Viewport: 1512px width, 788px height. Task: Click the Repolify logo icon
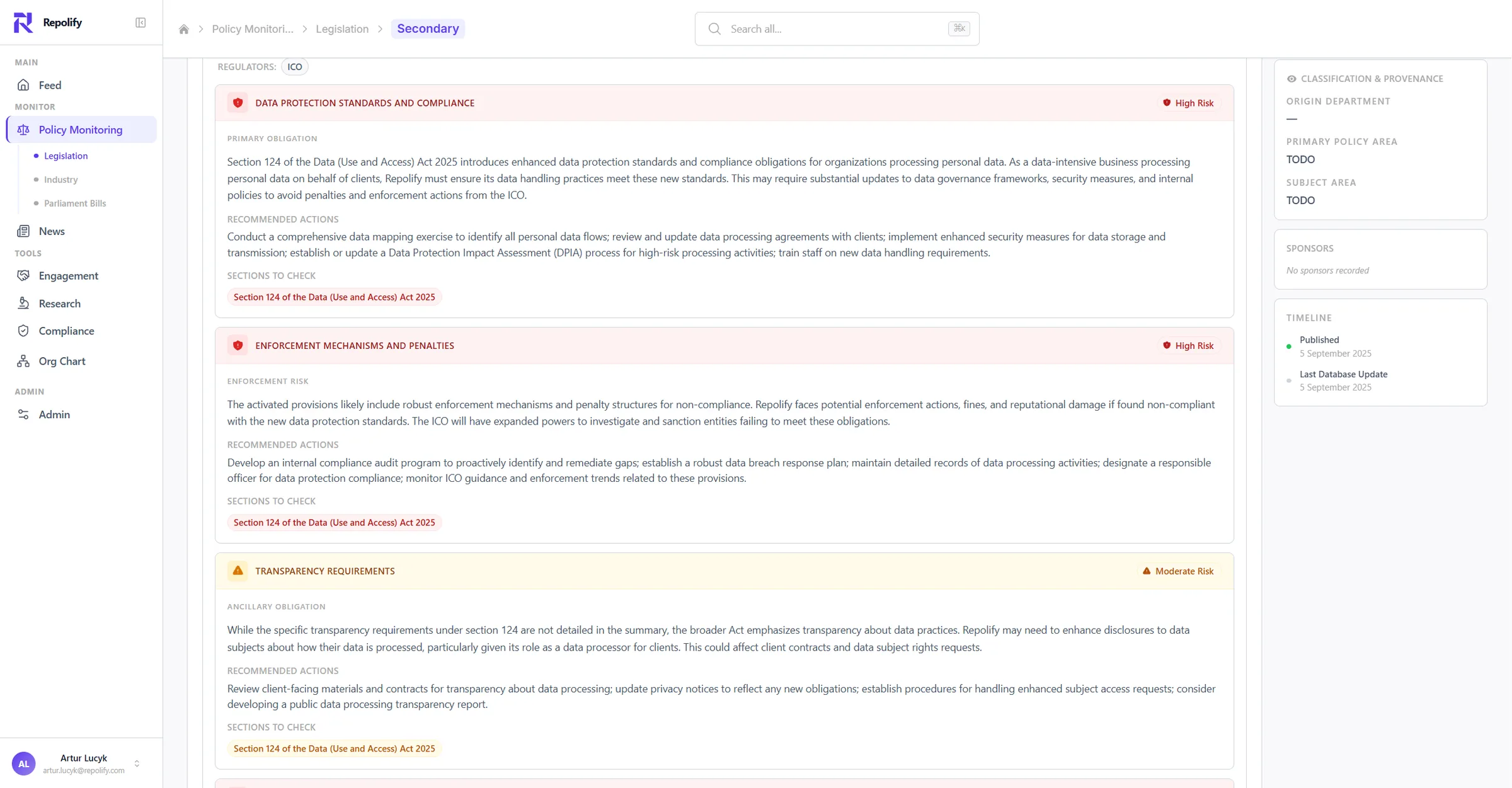[x=23, y=23]
